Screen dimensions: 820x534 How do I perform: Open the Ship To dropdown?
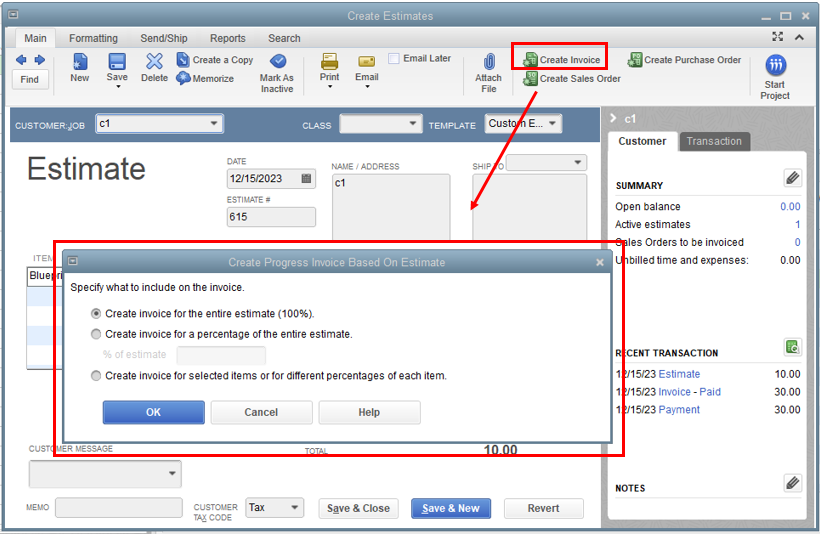coord(577,162)
